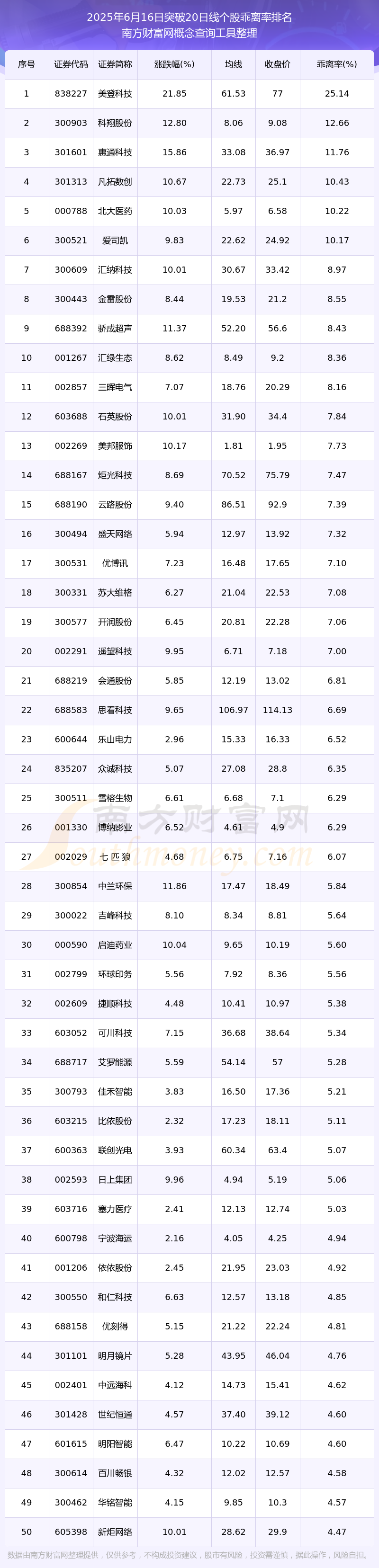Select stock name 优刻得

(115, 1327)
